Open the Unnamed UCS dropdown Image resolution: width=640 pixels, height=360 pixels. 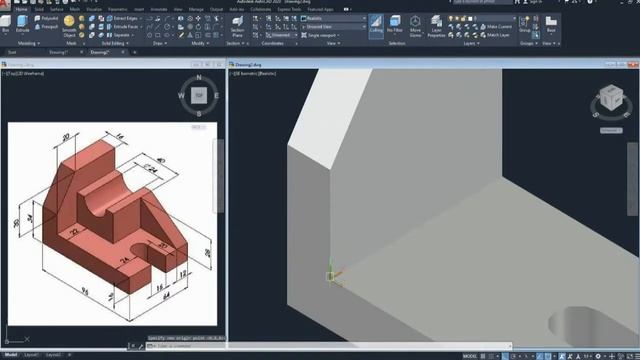coord(282,35)
